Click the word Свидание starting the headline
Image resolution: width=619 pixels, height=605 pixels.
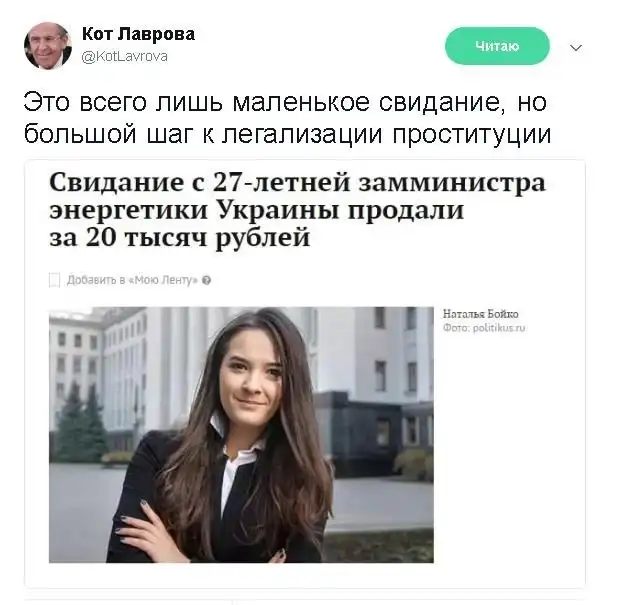pyautogui.click(x=116, y=182)
